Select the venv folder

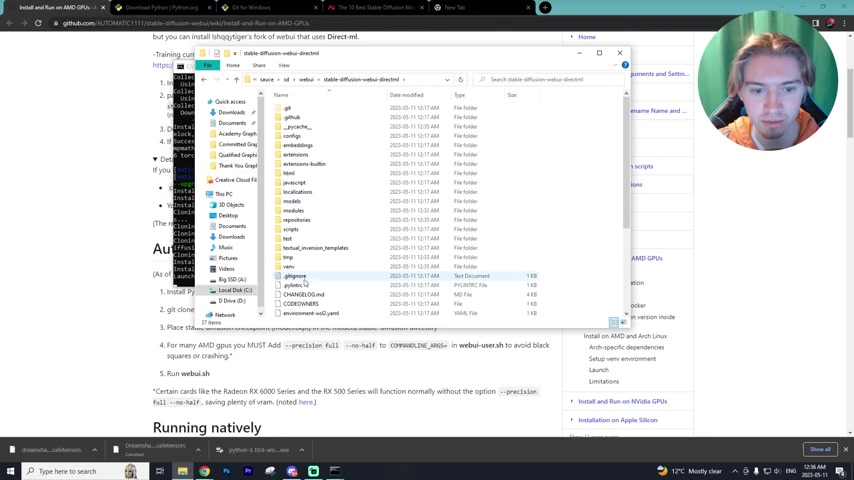(x=288, y=266)
